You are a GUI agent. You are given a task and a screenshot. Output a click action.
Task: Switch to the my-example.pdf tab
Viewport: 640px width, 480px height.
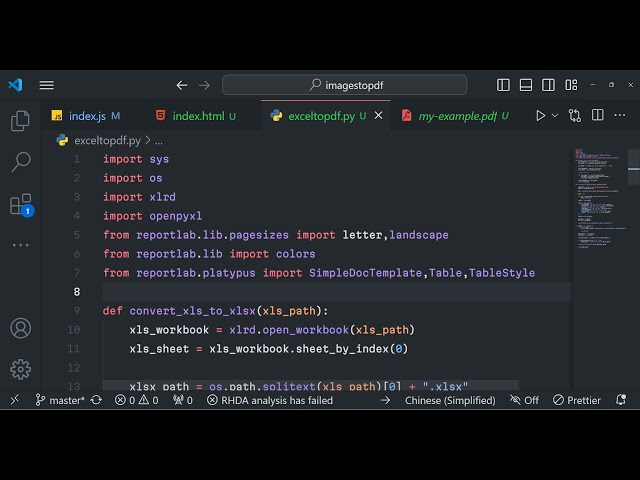click(457, 116)
